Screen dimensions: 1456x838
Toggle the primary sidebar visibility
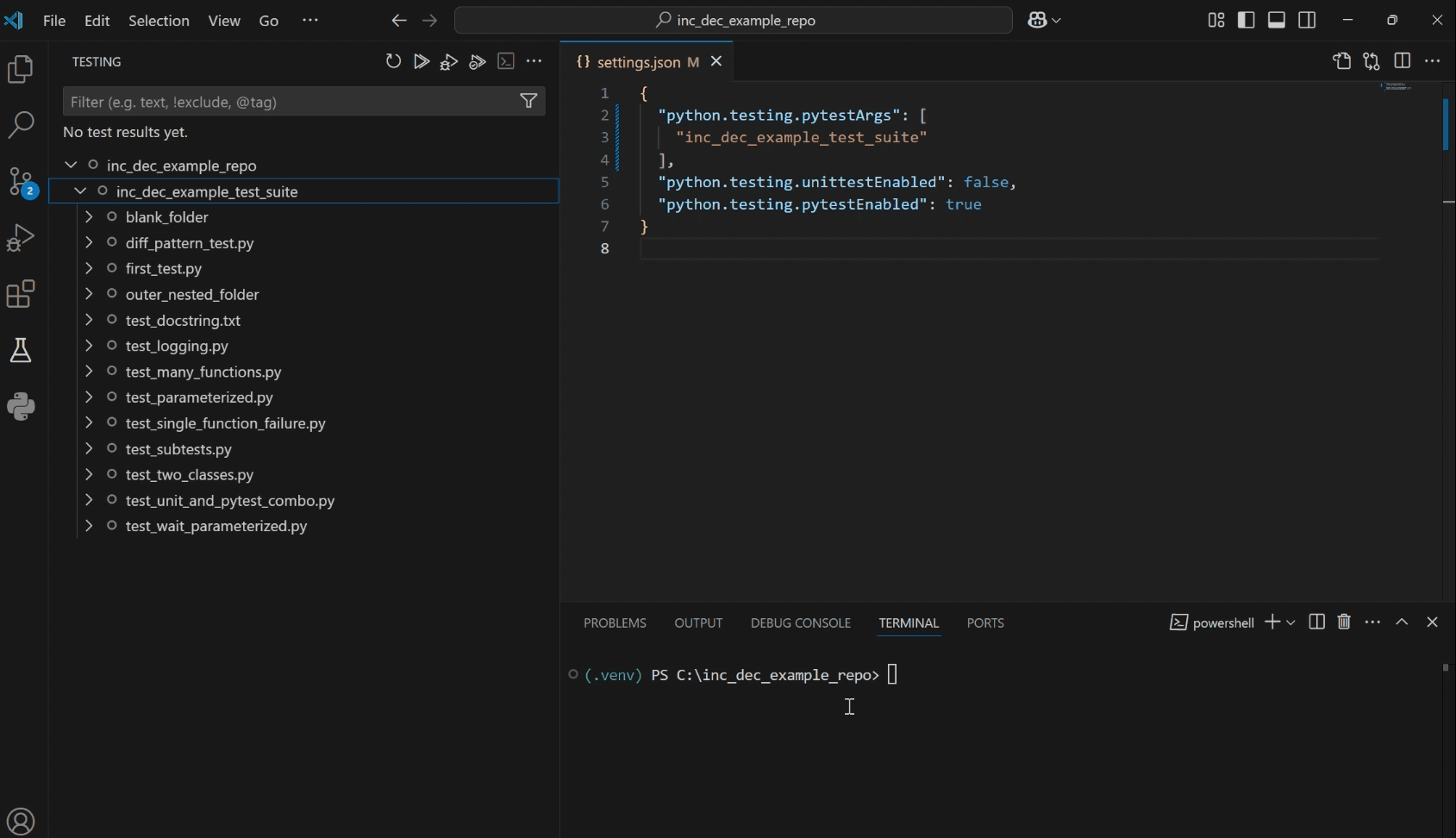[x=1247, y=20]
